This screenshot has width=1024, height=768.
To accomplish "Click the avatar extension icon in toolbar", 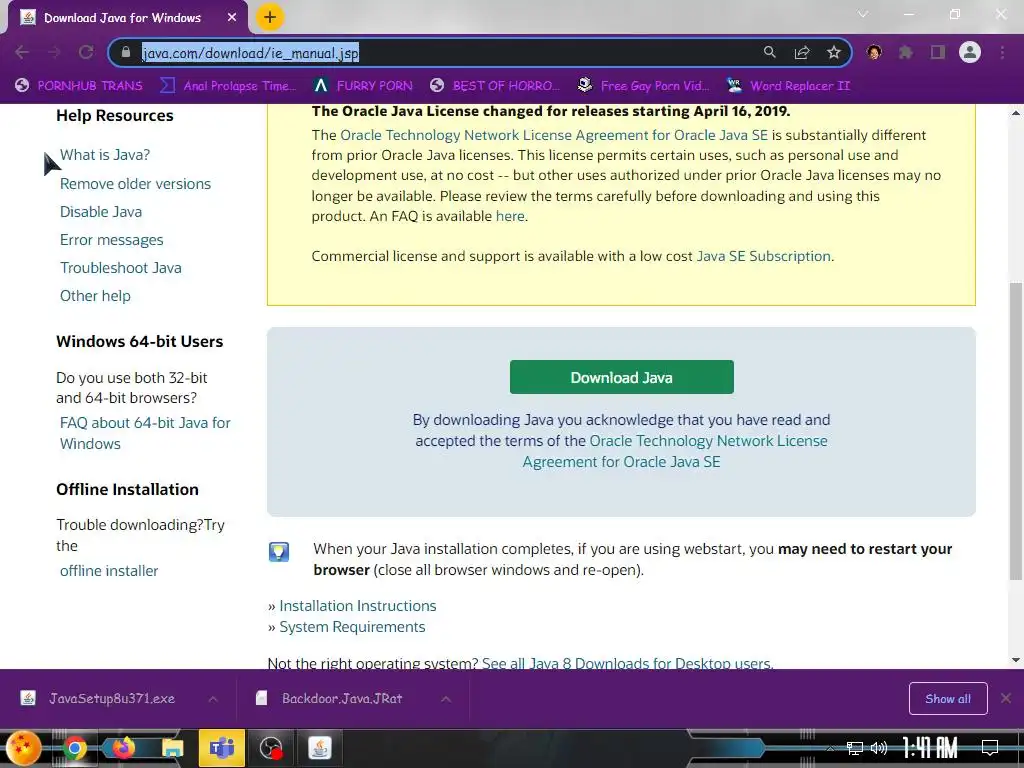I will point(874,52).
